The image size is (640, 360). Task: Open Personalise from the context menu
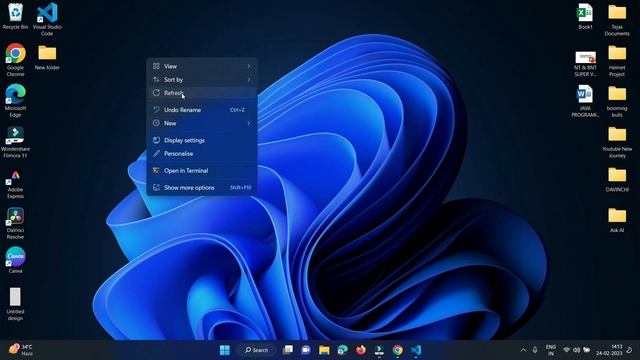(202, 154)
